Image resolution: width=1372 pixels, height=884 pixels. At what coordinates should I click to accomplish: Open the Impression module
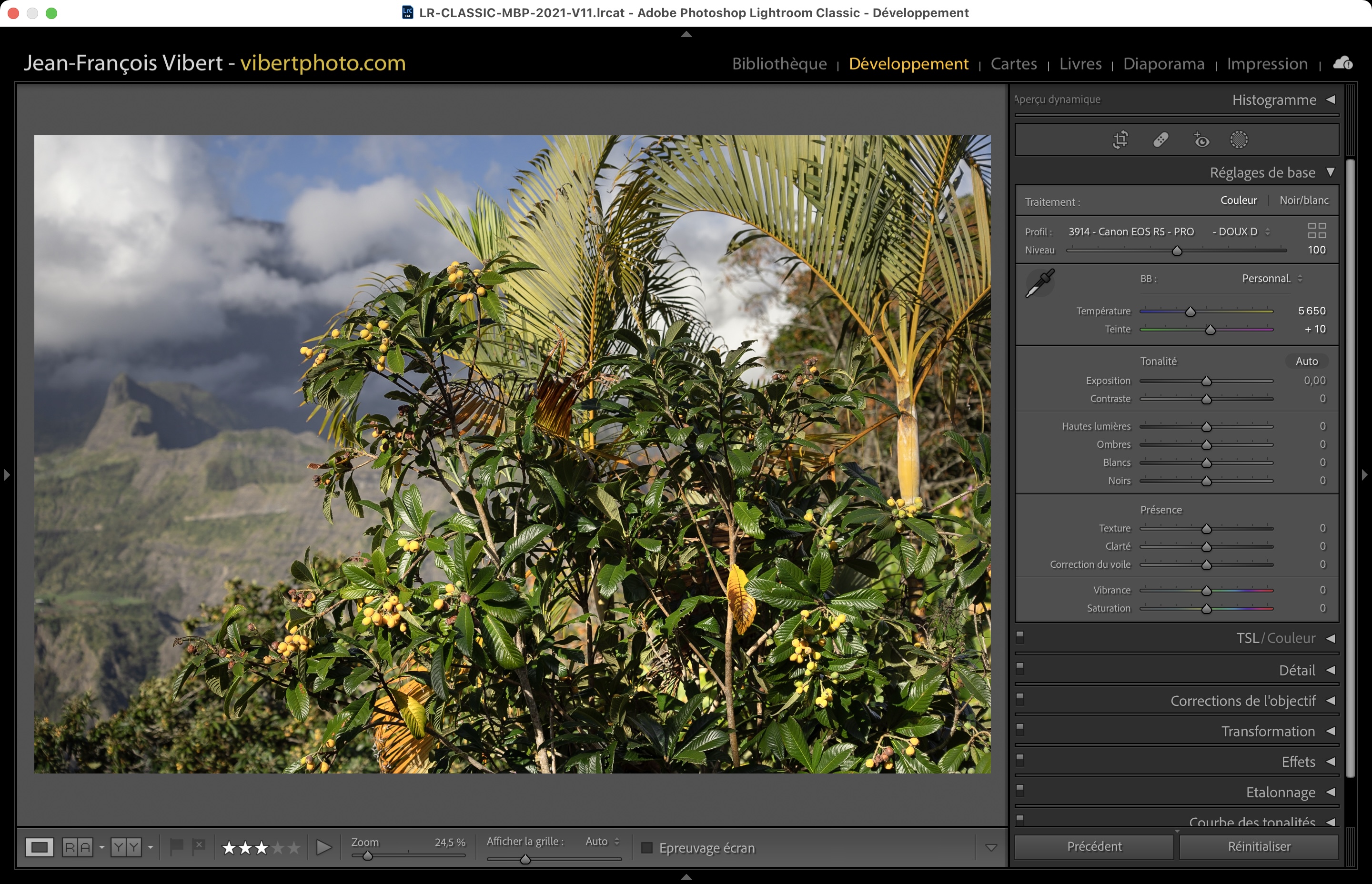coord(1267,63)
